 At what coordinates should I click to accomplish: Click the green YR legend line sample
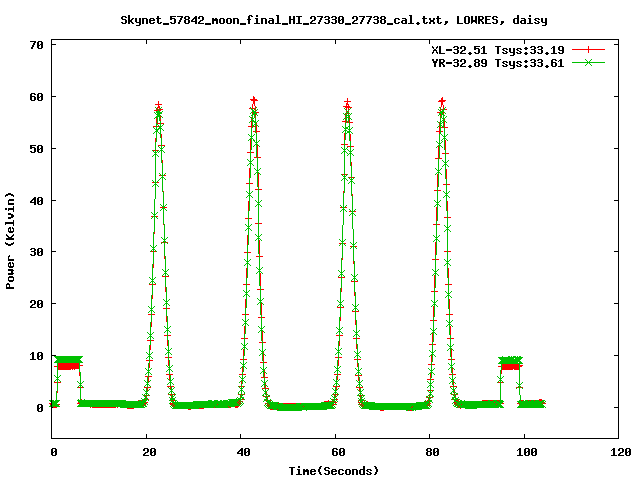coord(588,63)
